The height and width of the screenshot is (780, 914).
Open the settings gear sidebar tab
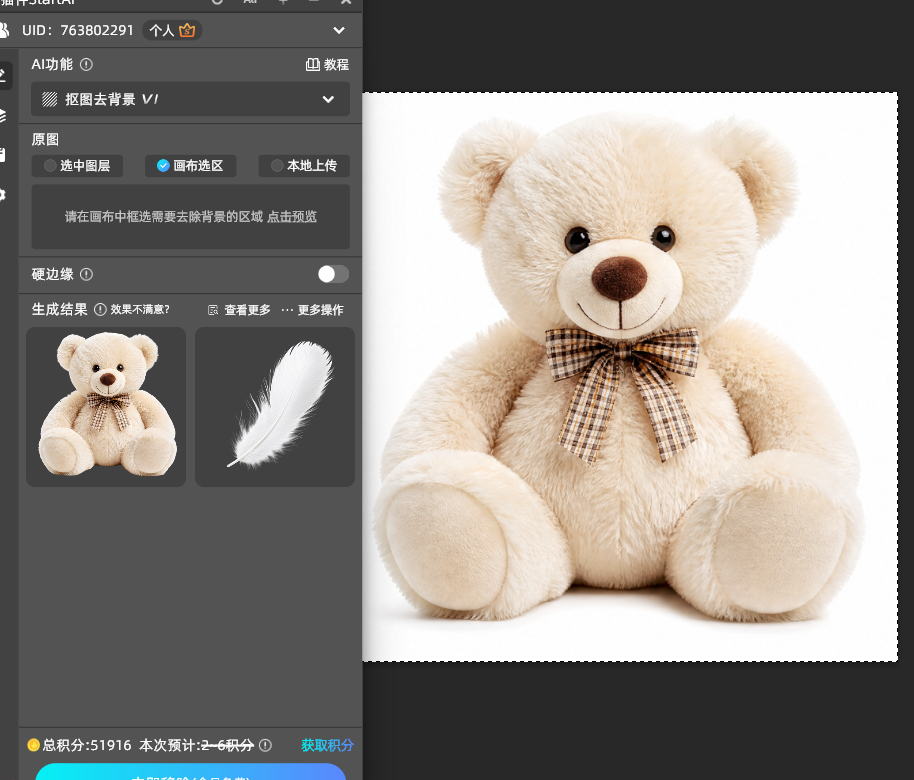pyautogui.click(x=3, y=195)
